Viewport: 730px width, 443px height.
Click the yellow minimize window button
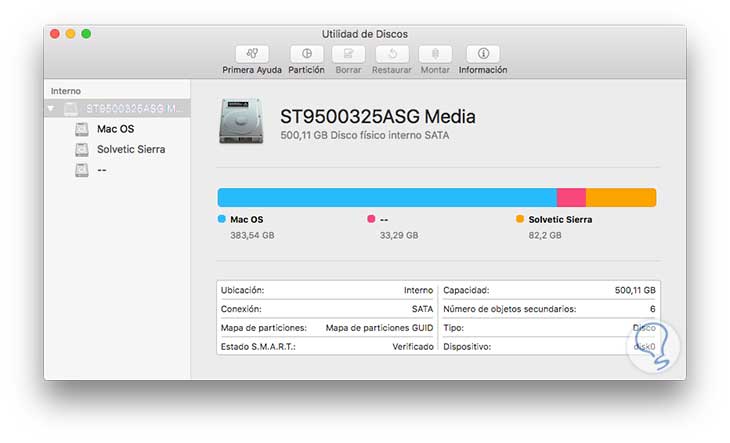coord(70,34)
